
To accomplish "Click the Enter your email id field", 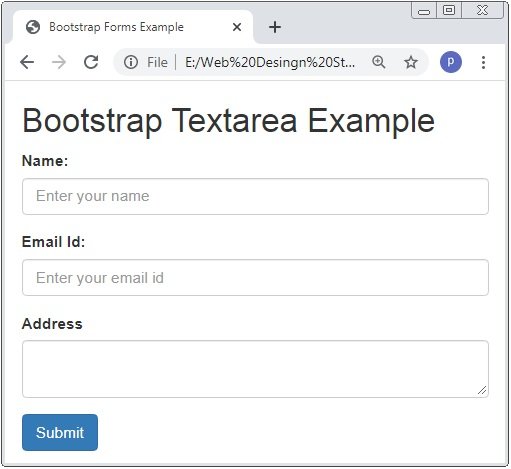I will pos(255,278).
